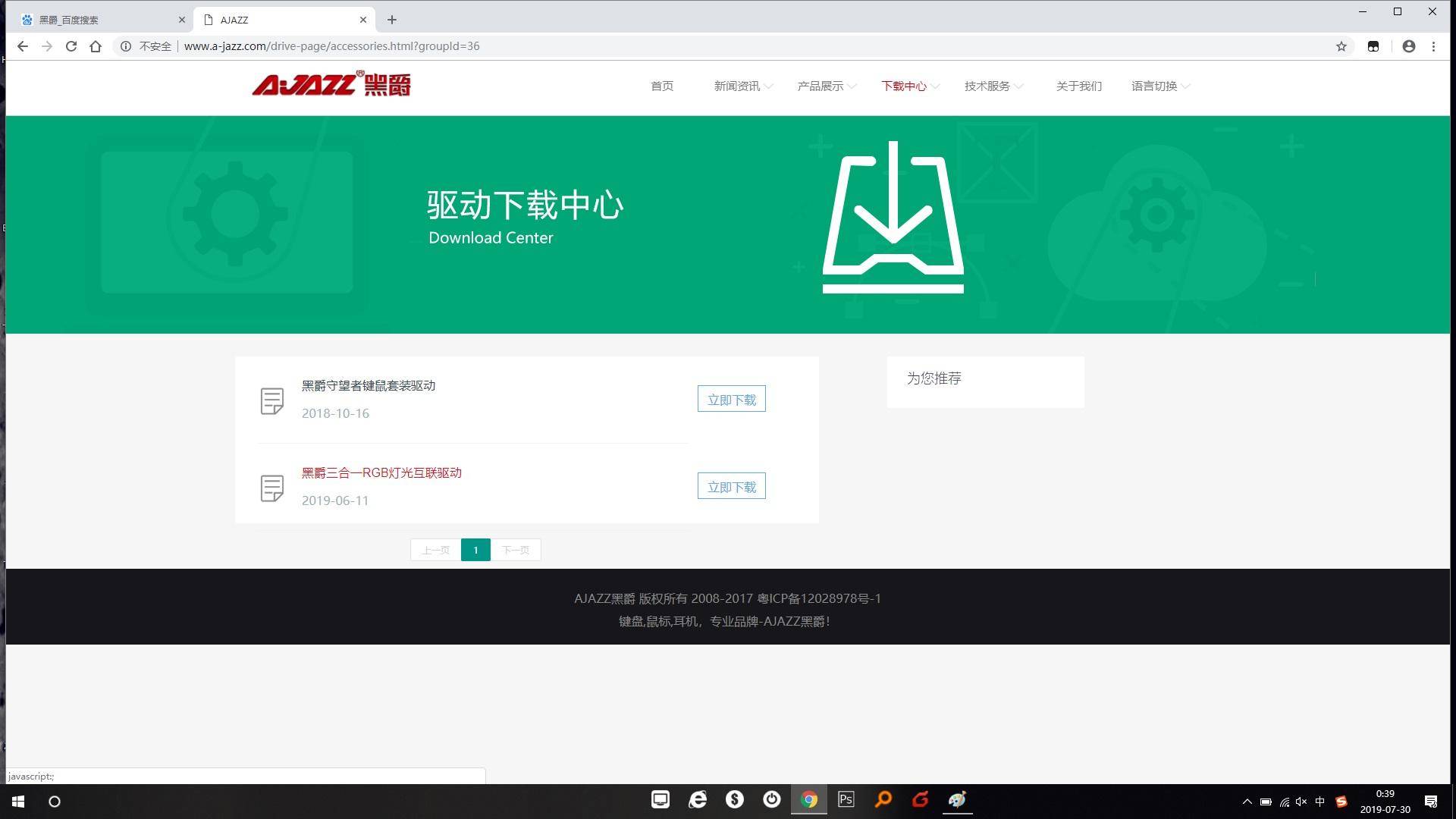Close the AJAZZ tab
Image resolution: width=1456 pixels, height=819 pixels.
pos(363,20)
